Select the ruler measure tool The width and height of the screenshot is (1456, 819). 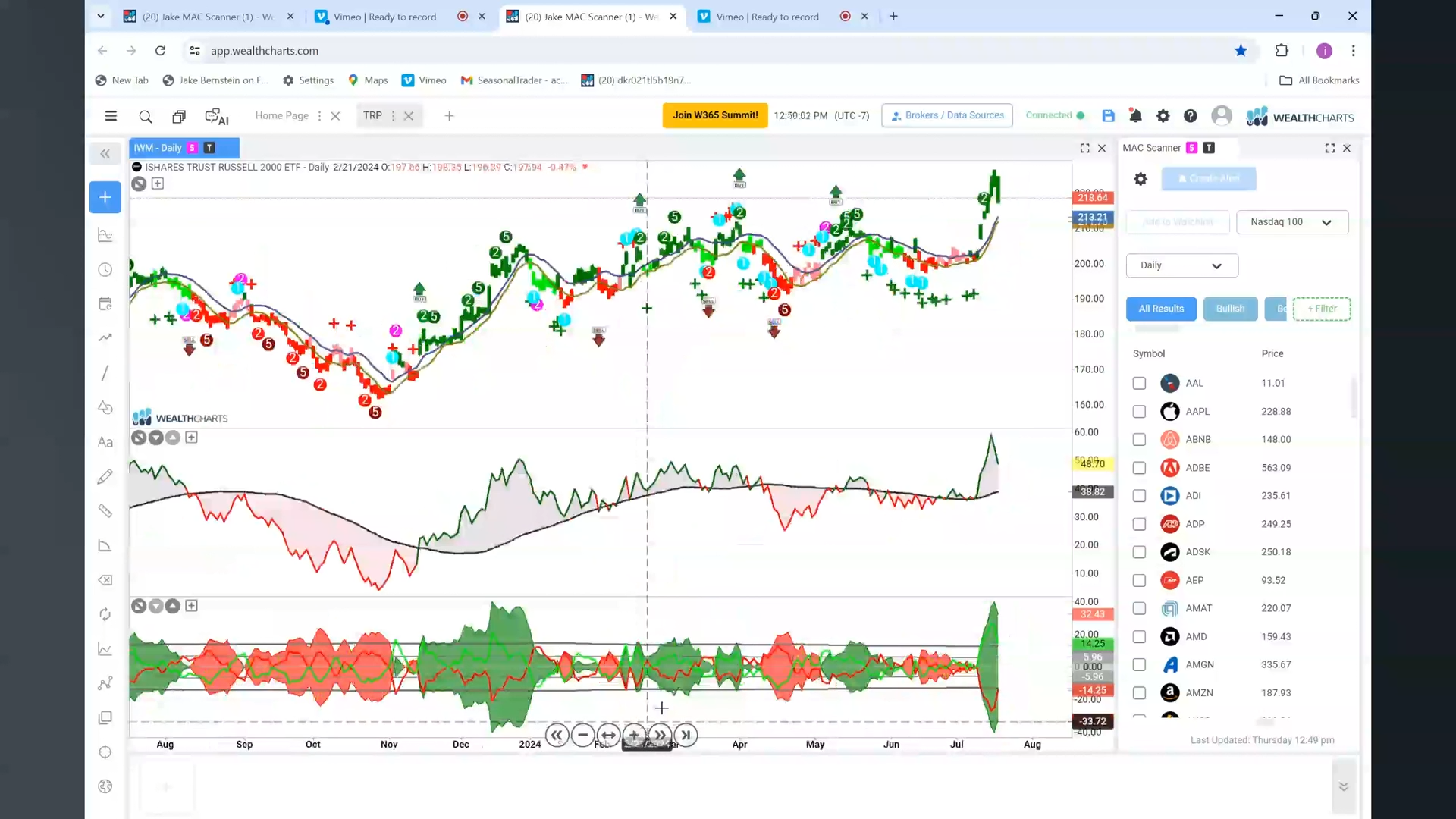pos(105,511)
